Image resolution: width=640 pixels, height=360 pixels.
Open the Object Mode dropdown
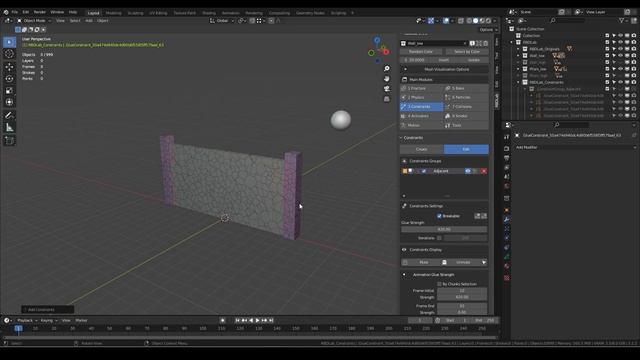34,20
